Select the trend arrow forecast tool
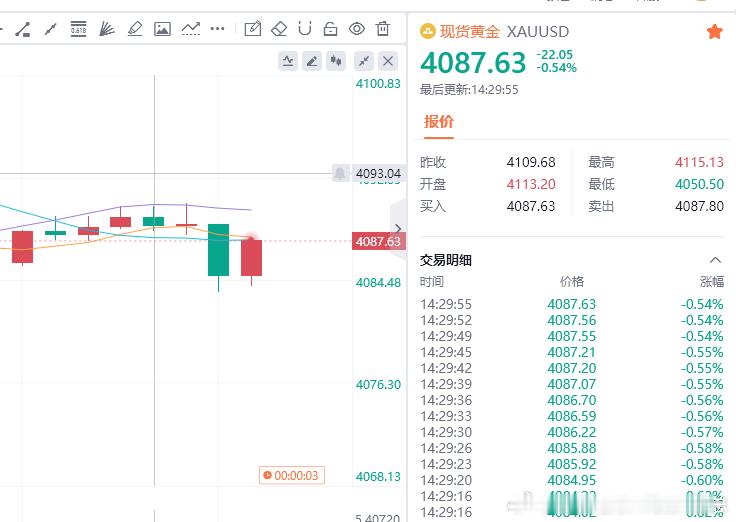 pos(191,29)
